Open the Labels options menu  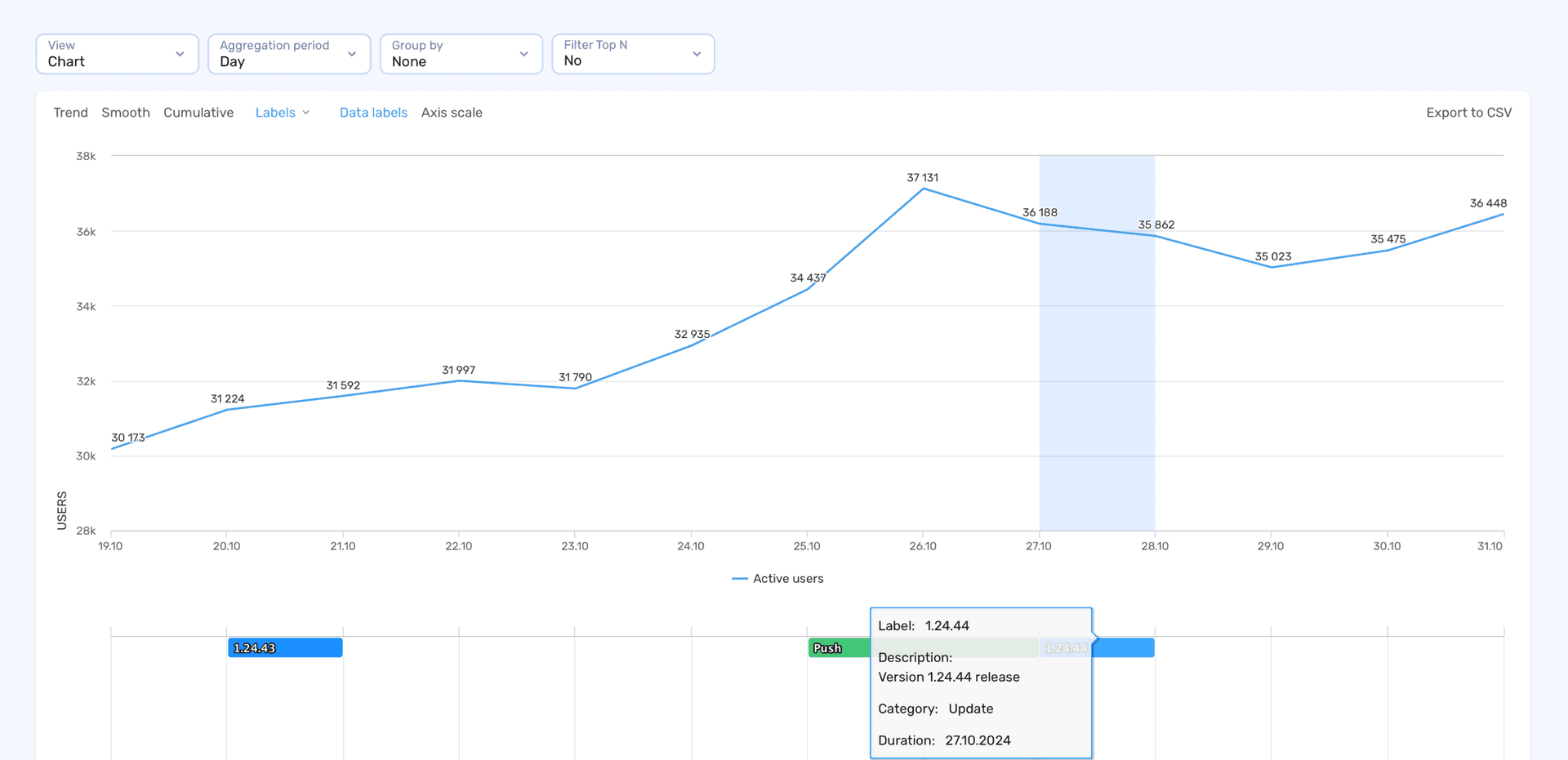pyautogui.click(x=282, y=113)
